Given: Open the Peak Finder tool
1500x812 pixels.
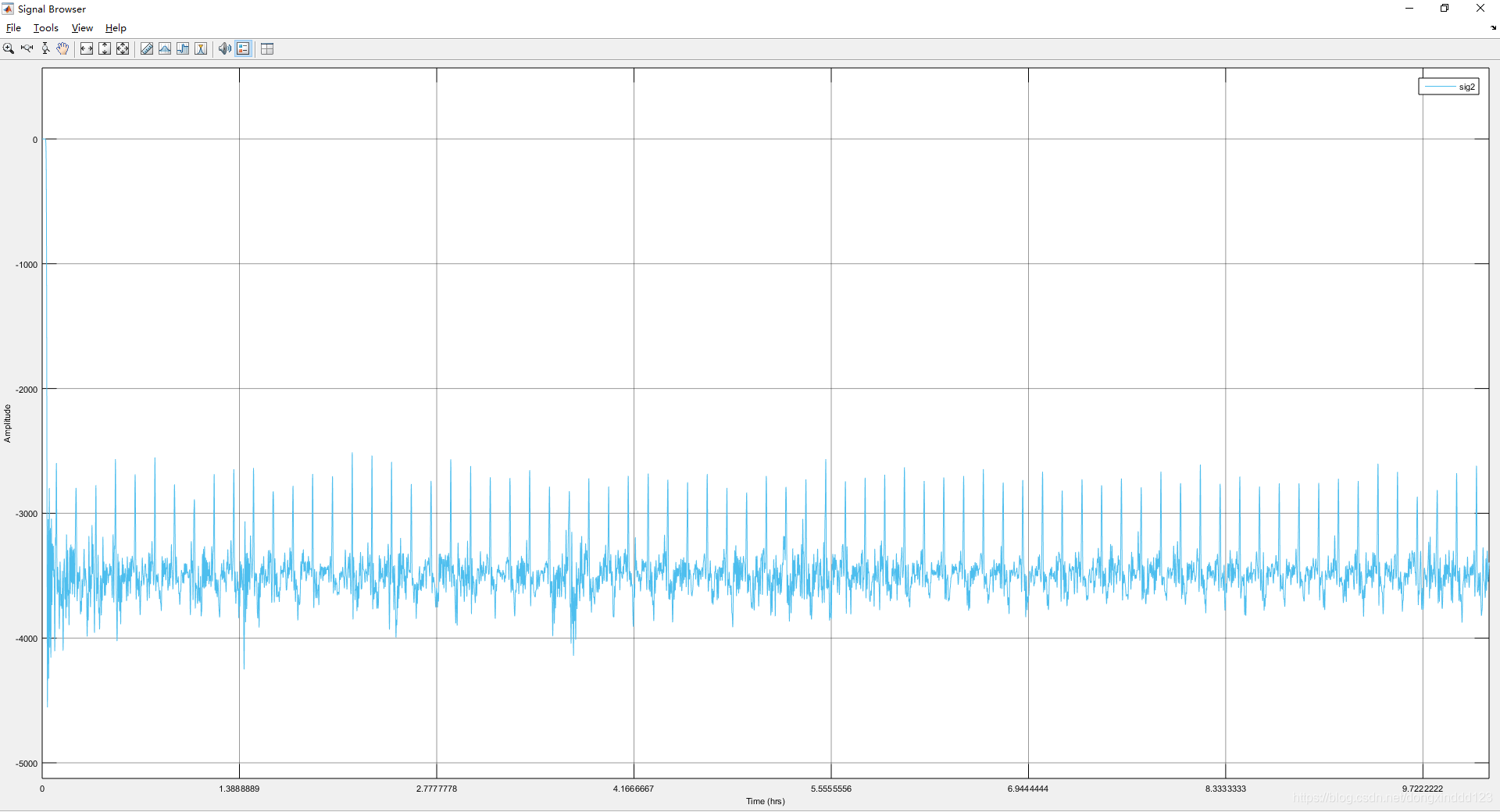Looking at the screenshot, I should 201,48.
